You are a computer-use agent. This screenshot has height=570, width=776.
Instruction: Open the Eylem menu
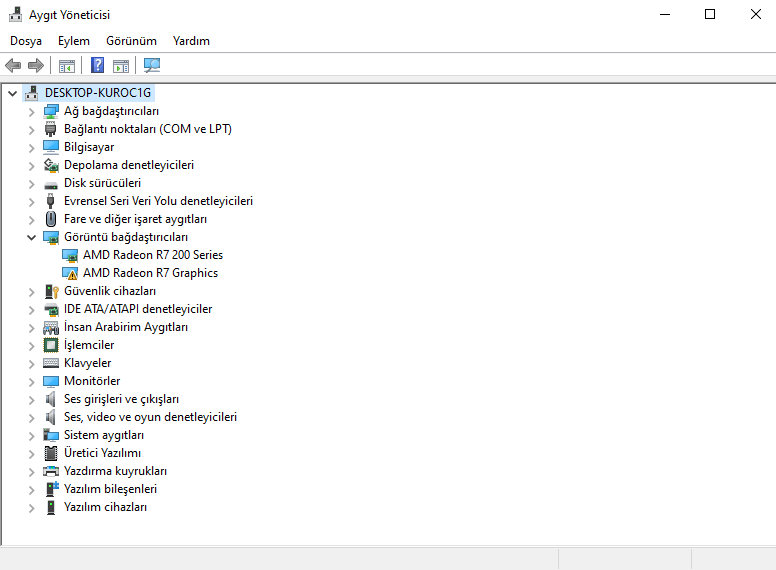point(74,41)
